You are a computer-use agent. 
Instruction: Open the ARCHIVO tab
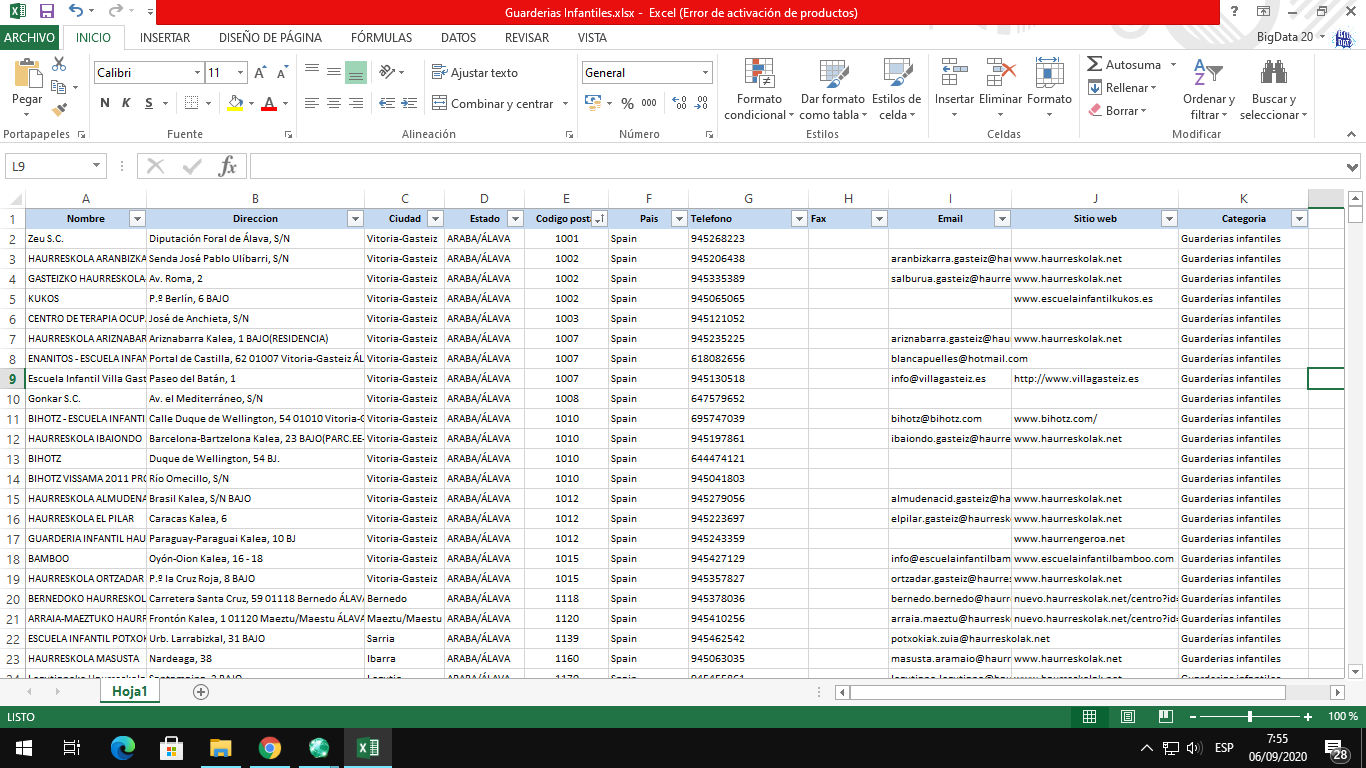[x=29, y=38]
